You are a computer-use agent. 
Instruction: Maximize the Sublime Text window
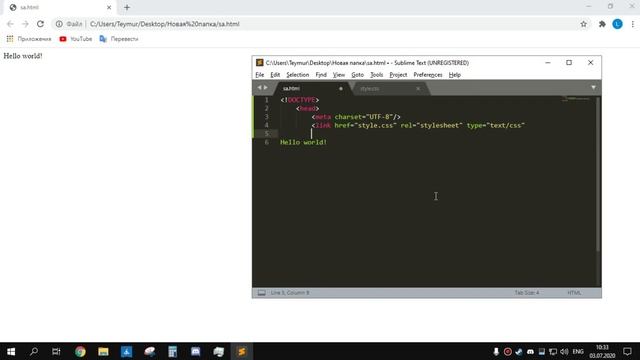click(x=569, y=62)
